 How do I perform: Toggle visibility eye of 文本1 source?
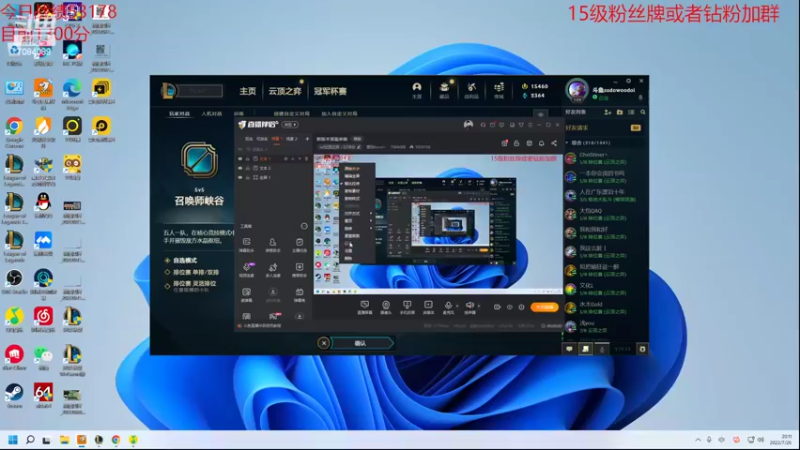coord(240,159)
